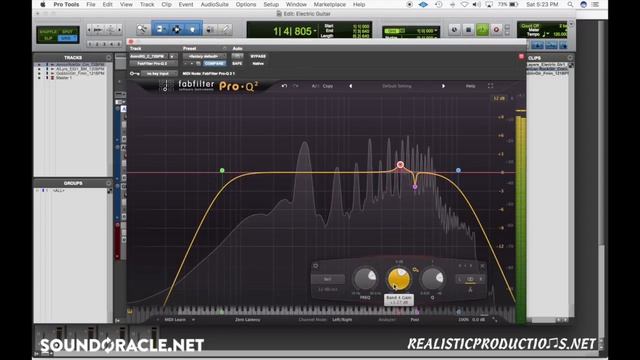Select the green low-cut band node
Screen dimensions: 640x360
pyautogui.click(x=222, y=170)
